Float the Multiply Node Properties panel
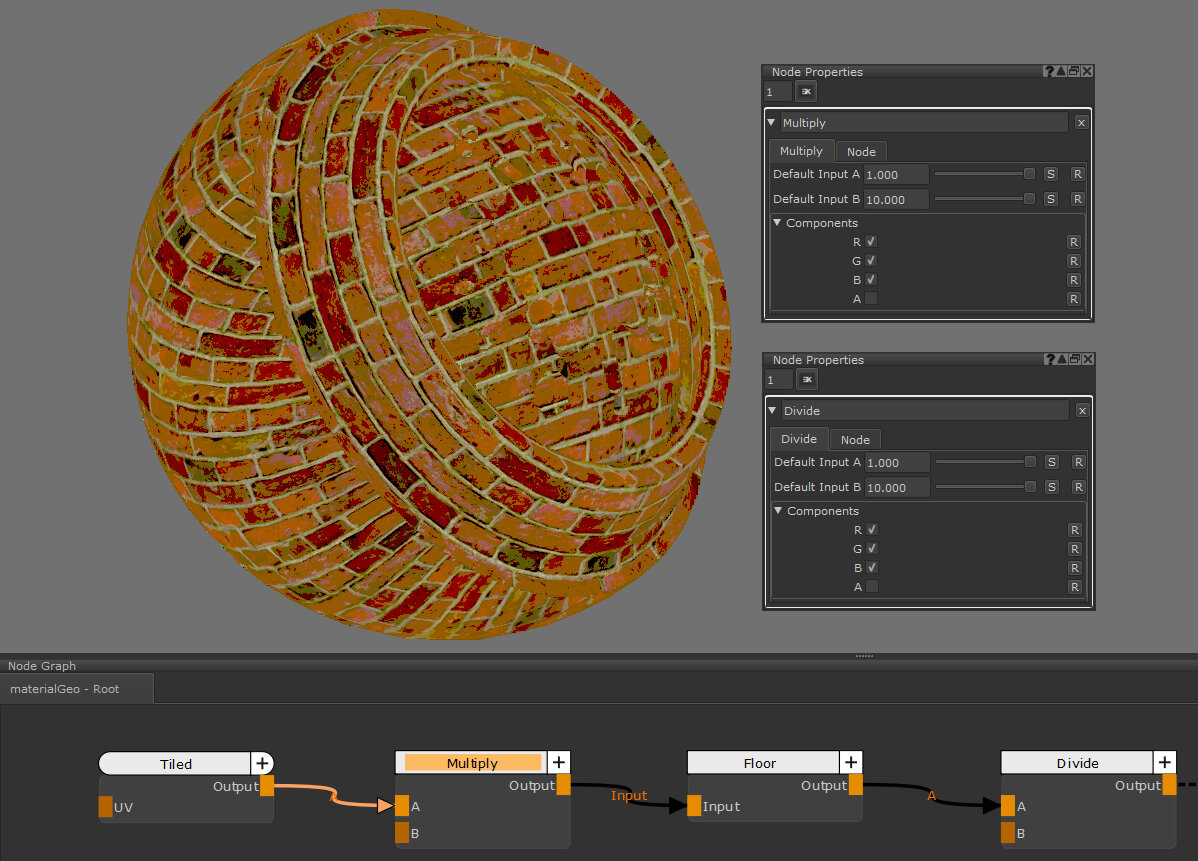 [1073, 72]
